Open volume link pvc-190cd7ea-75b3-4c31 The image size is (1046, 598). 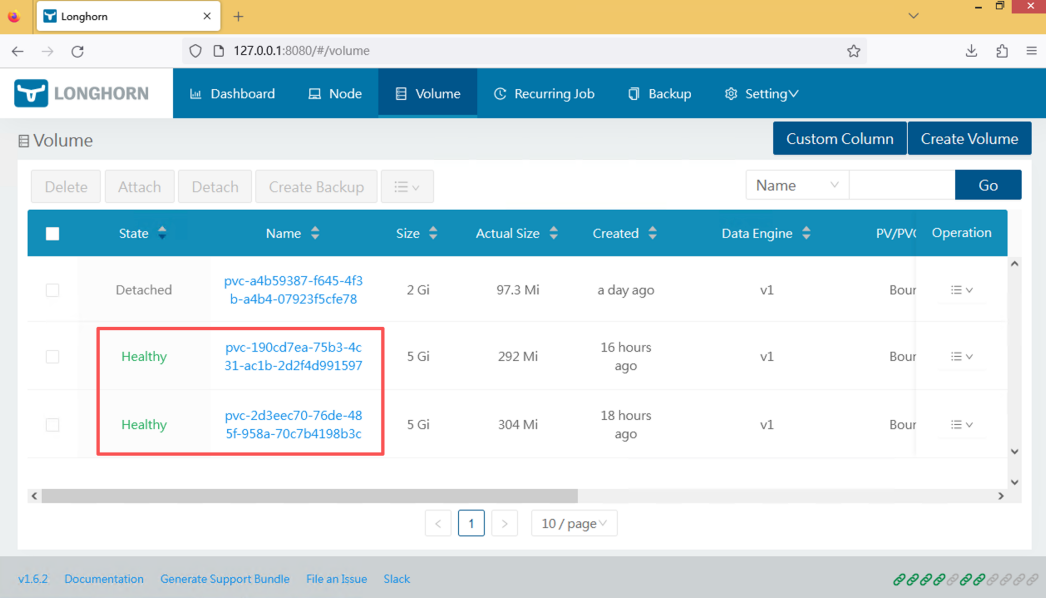pyautogui.click(x=294, y=356)
